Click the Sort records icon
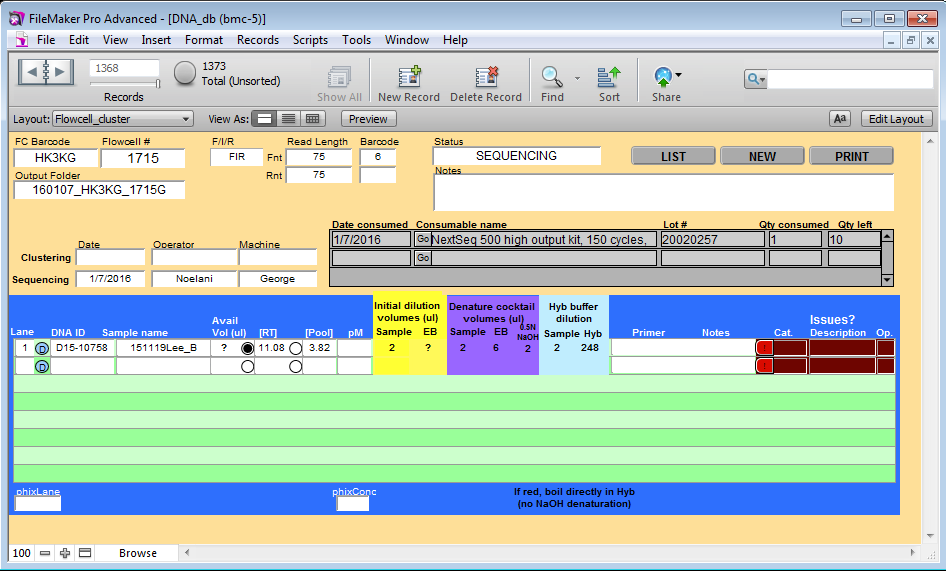 pyautogui.click(x=609, y=77)
